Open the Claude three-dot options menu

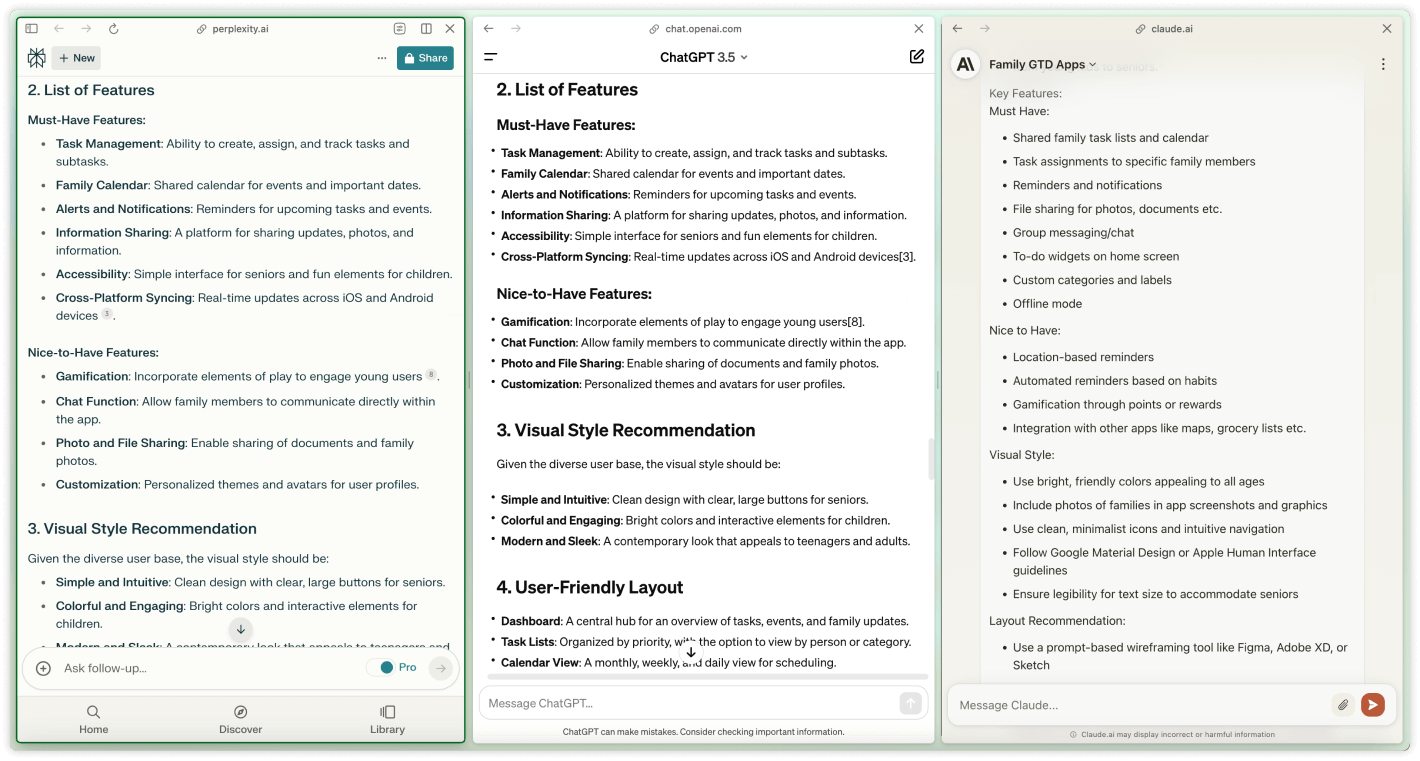1383,64
